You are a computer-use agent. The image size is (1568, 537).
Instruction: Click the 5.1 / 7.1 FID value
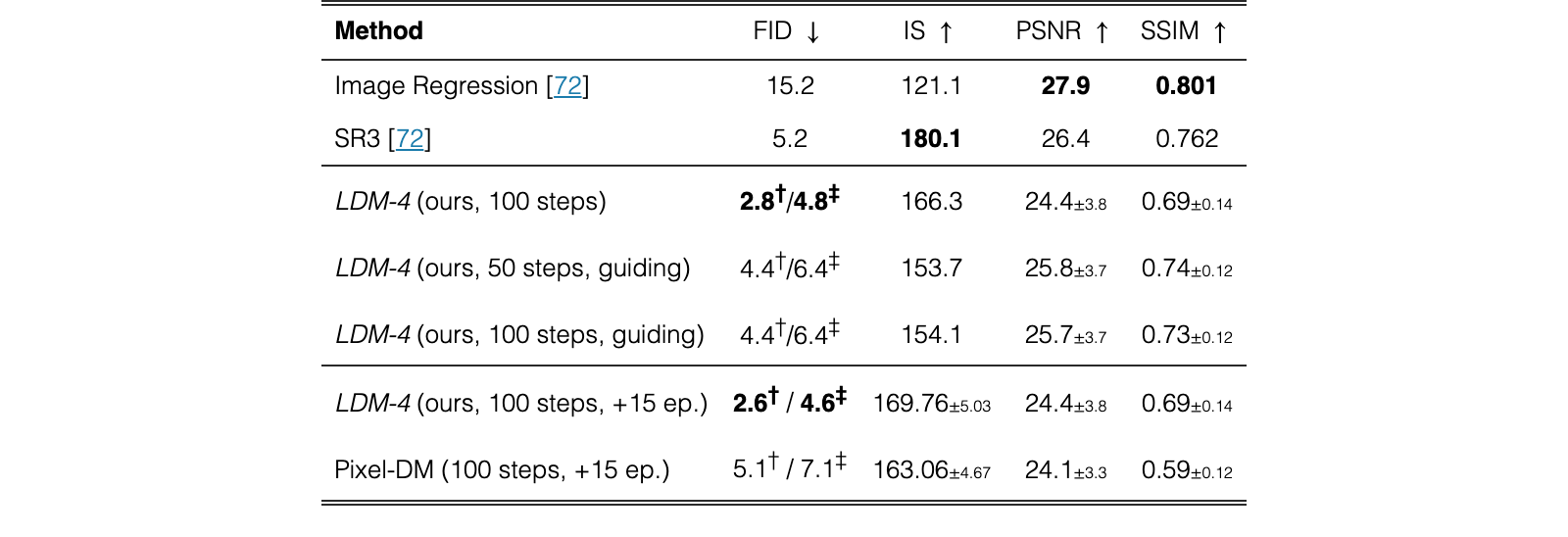[x=790, y=467]
